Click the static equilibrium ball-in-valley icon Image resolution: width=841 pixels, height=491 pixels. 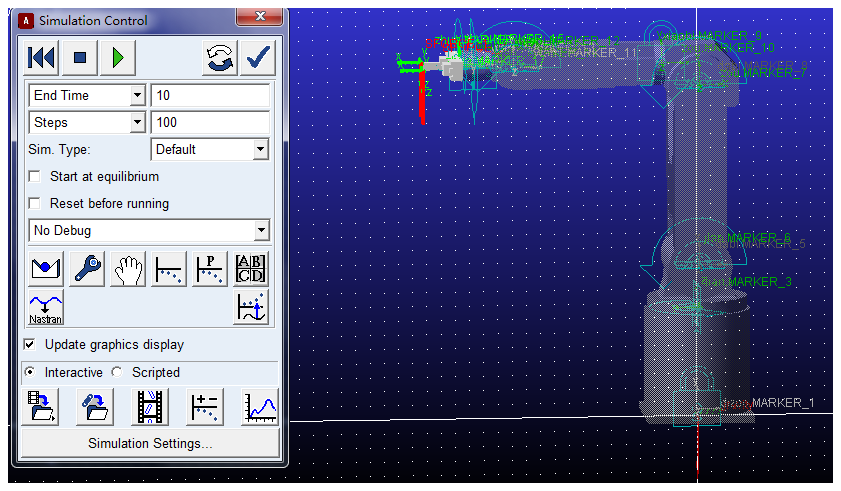pyautogui.click(x=46, y=269)
